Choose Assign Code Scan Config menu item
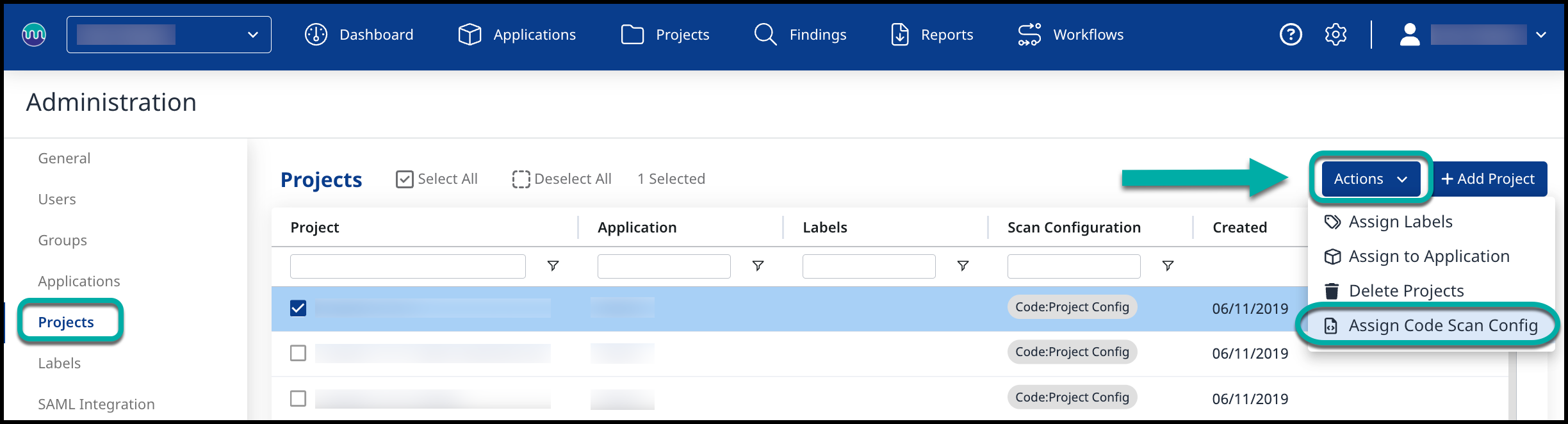This screenshot has width=1568, height=424. tap(1442, 325)
